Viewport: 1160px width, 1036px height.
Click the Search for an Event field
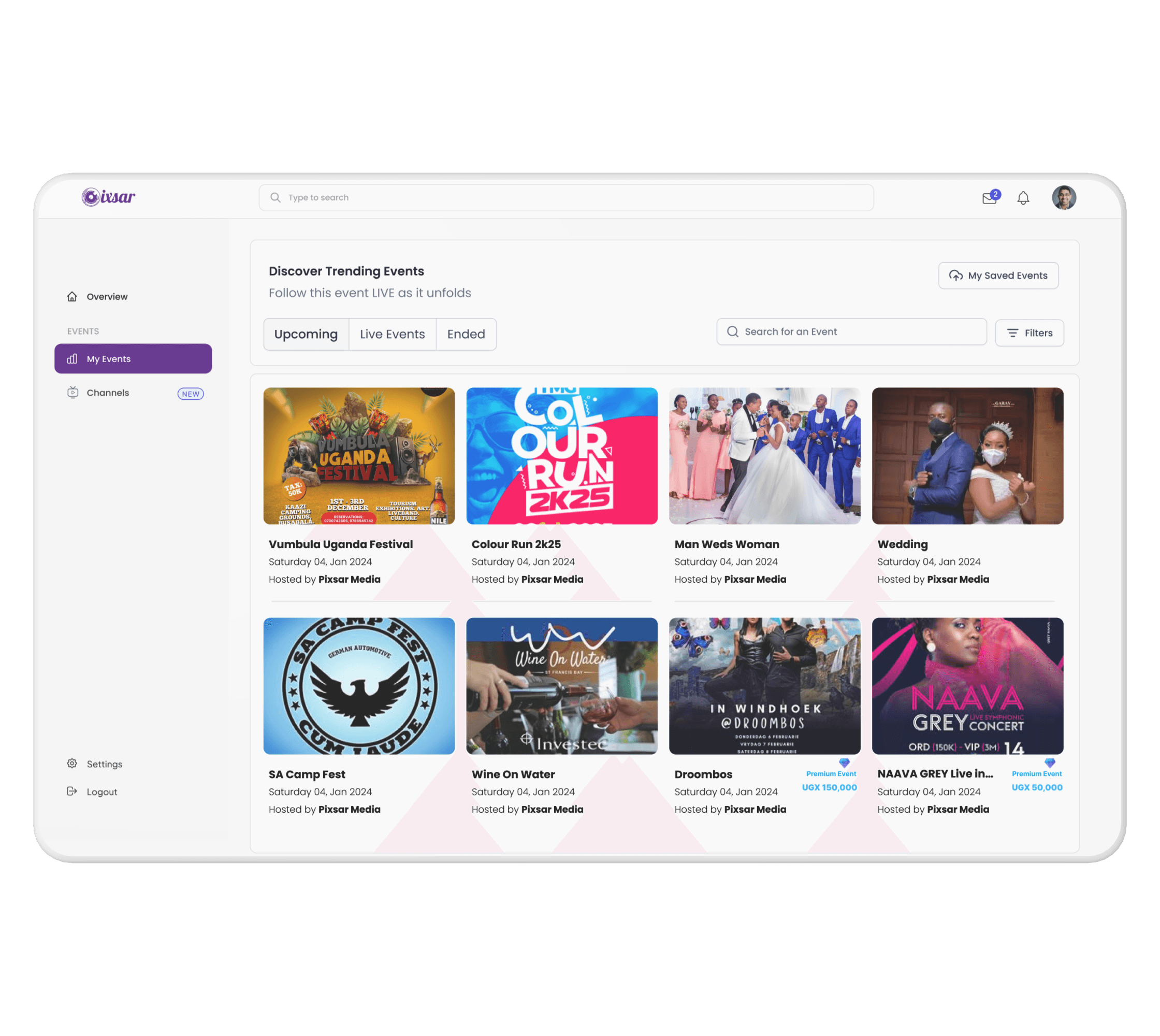(851, 332)
